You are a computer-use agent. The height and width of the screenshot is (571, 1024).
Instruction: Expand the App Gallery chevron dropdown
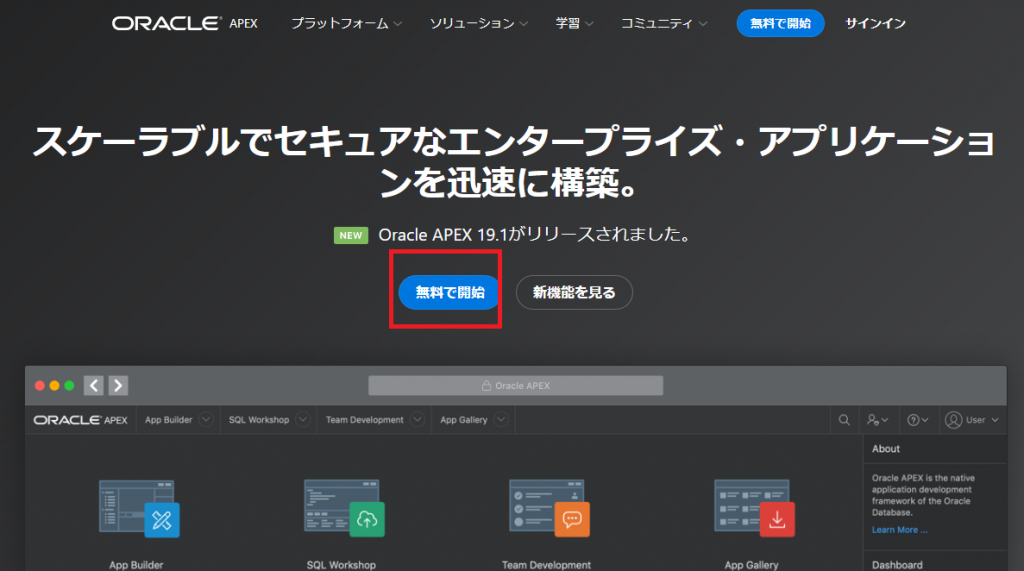pos(501,419)
